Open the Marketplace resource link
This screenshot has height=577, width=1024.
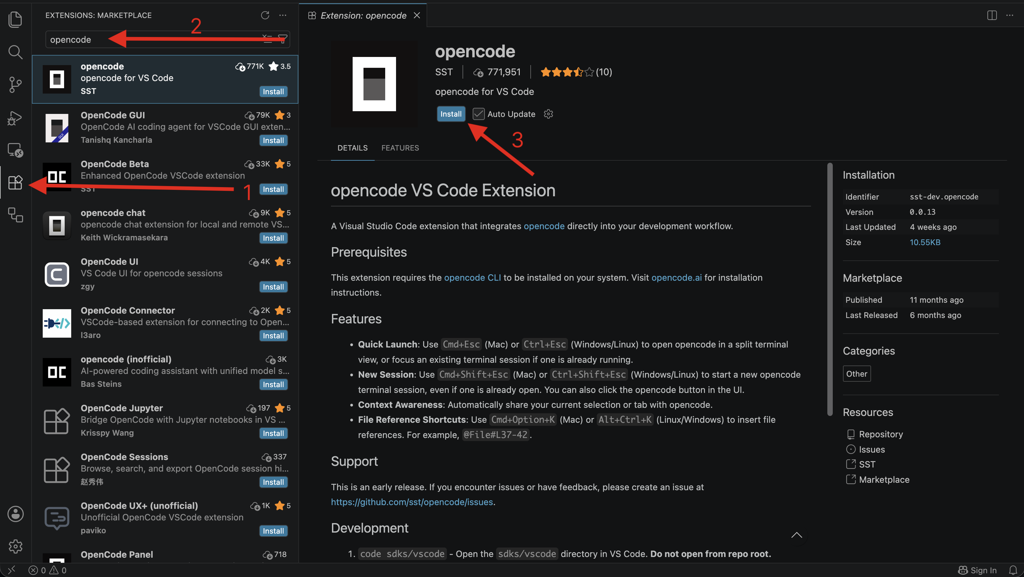click(884, 479)
